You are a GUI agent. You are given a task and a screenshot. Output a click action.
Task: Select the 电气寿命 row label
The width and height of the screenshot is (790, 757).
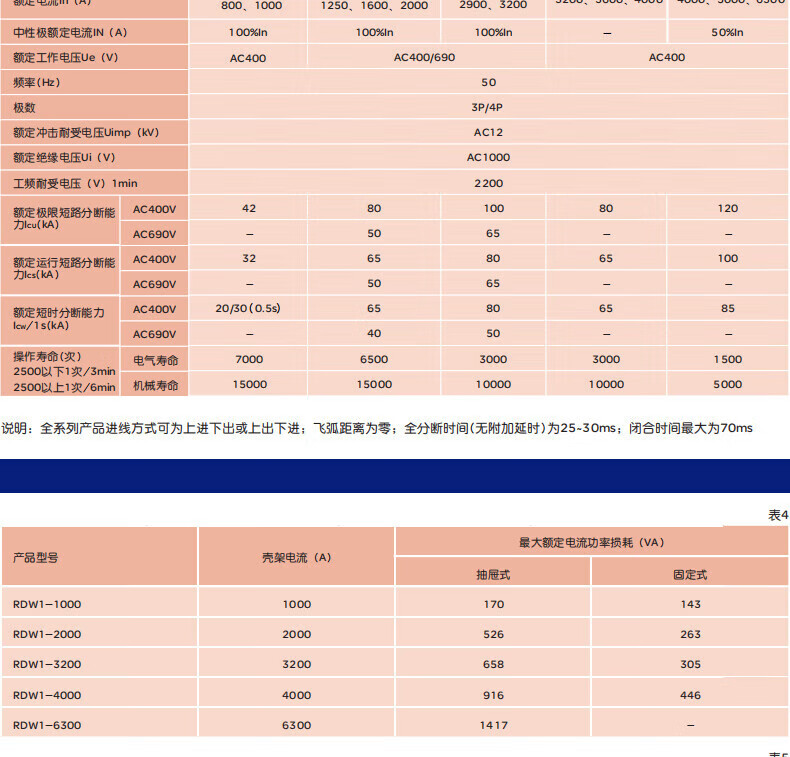coord(155,359)
